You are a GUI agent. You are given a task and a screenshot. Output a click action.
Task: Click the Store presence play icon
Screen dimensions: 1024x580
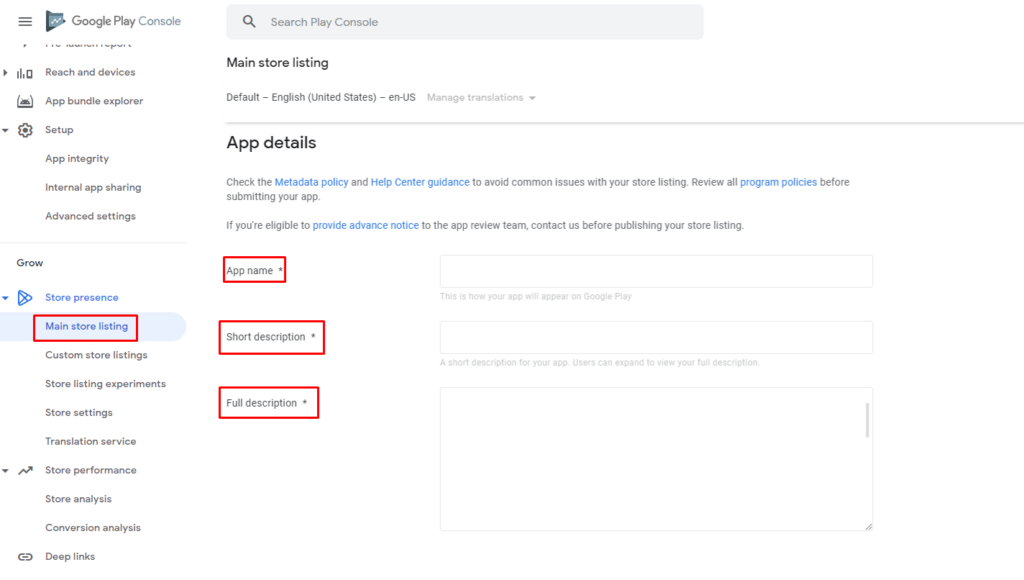(25, 298)
